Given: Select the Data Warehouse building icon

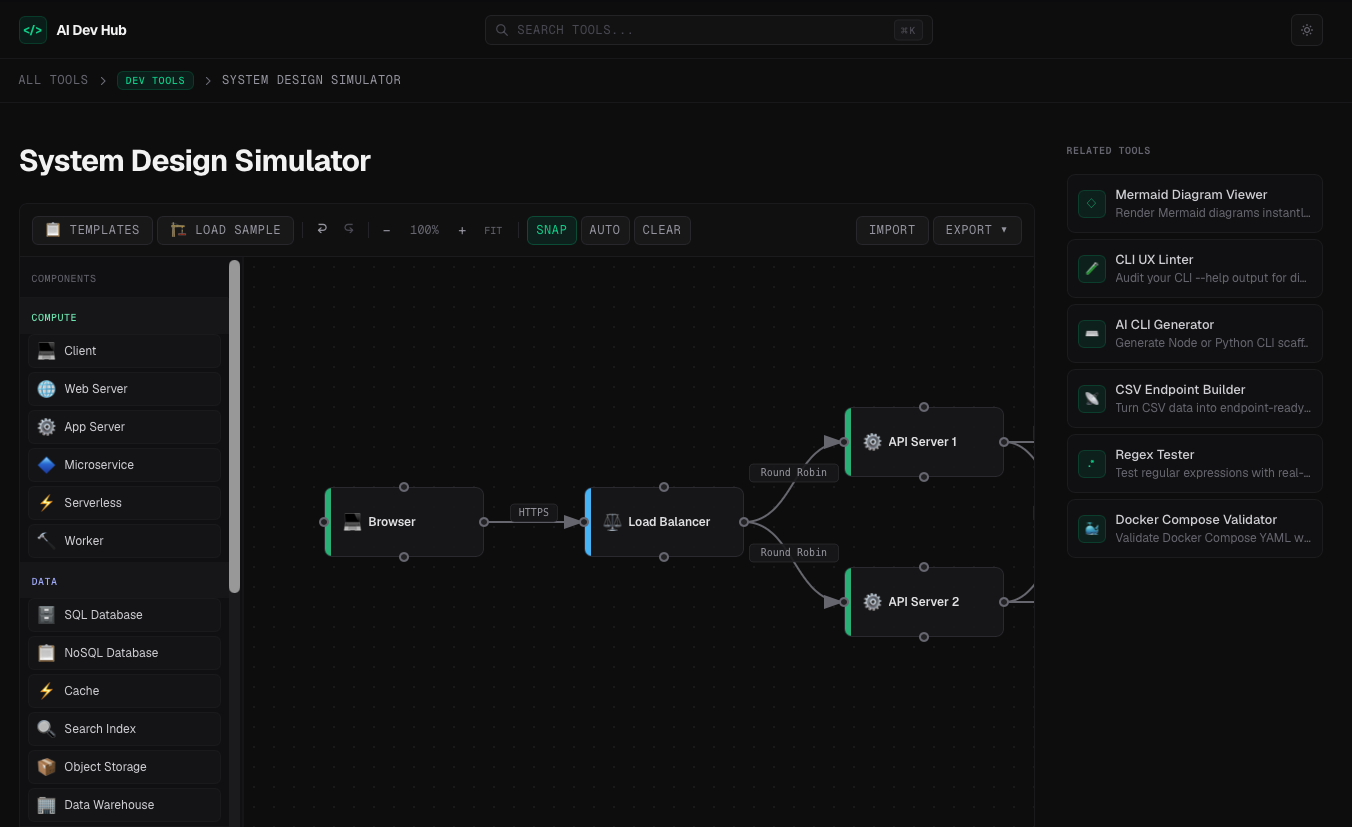Looking at the screenshot, I should point(46,805).
